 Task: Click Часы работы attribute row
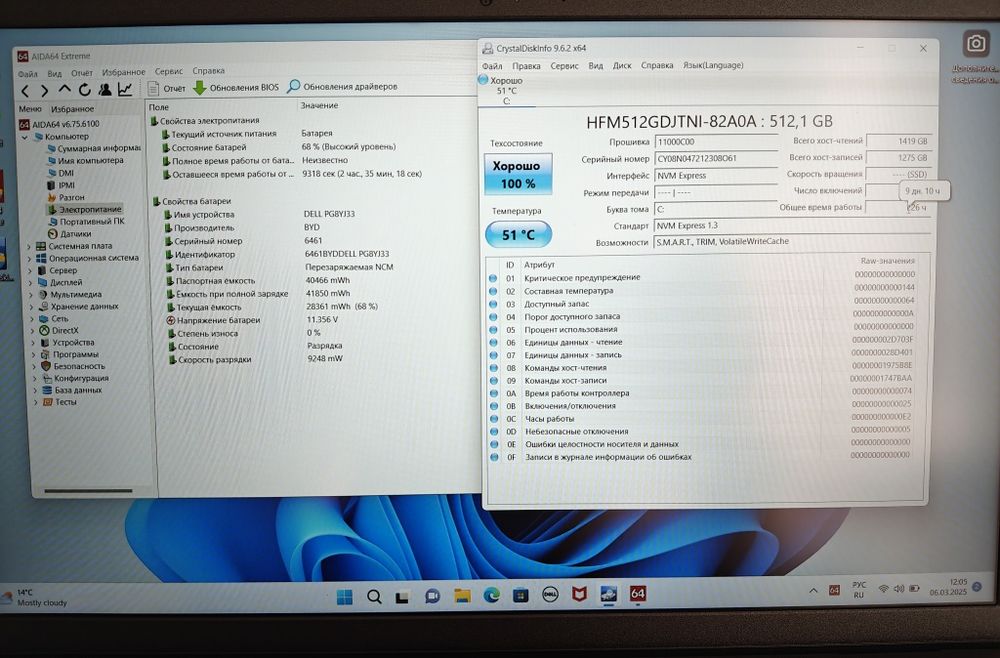[x=700, y=419]
